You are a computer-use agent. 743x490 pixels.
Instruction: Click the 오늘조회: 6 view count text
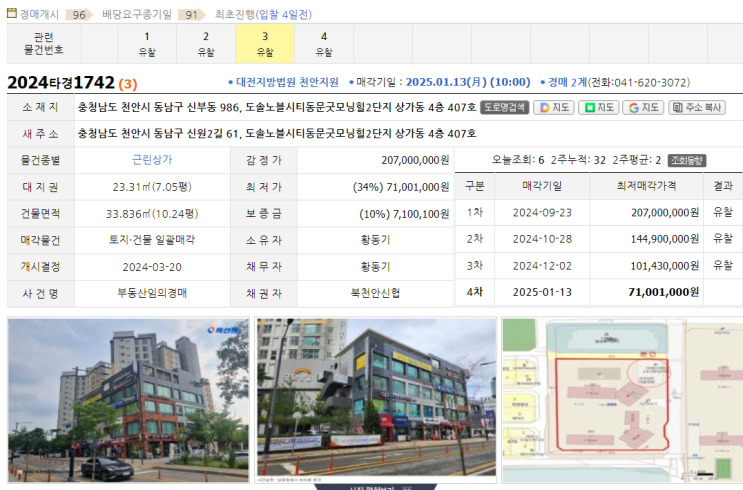[x=517, y=160]
